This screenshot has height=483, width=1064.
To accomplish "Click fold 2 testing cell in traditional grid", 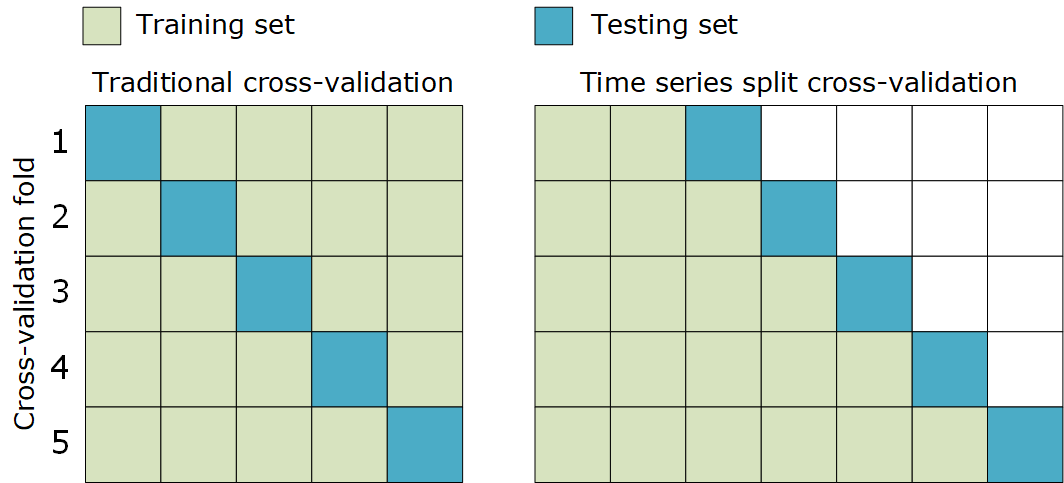I will pyautogui.click(x=198, y=218).
